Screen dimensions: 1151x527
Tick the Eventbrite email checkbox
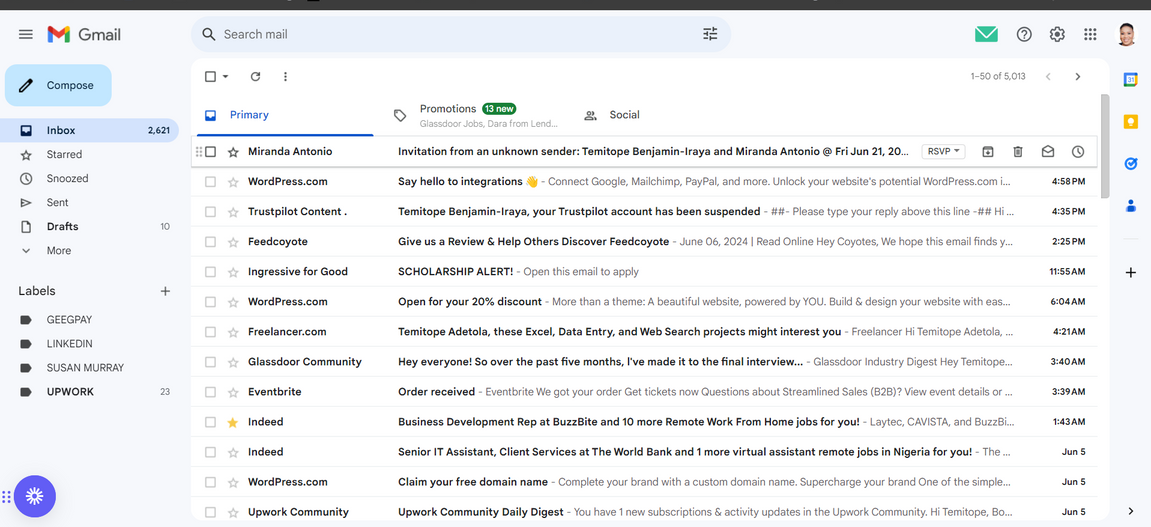(211, 392)
